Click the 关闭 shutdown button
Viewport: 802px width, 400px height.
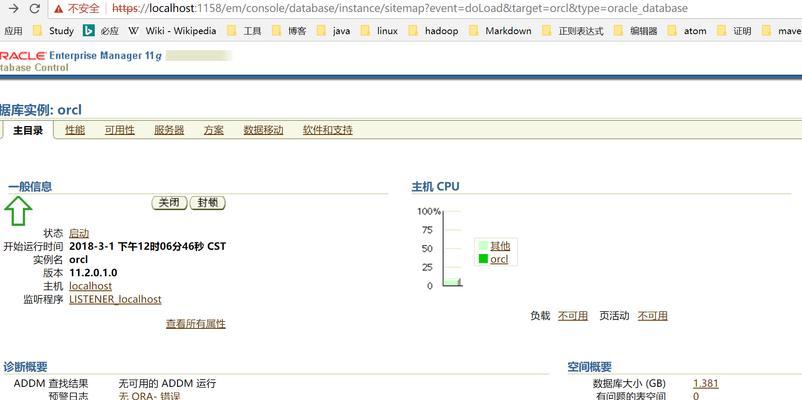(169, 203)
